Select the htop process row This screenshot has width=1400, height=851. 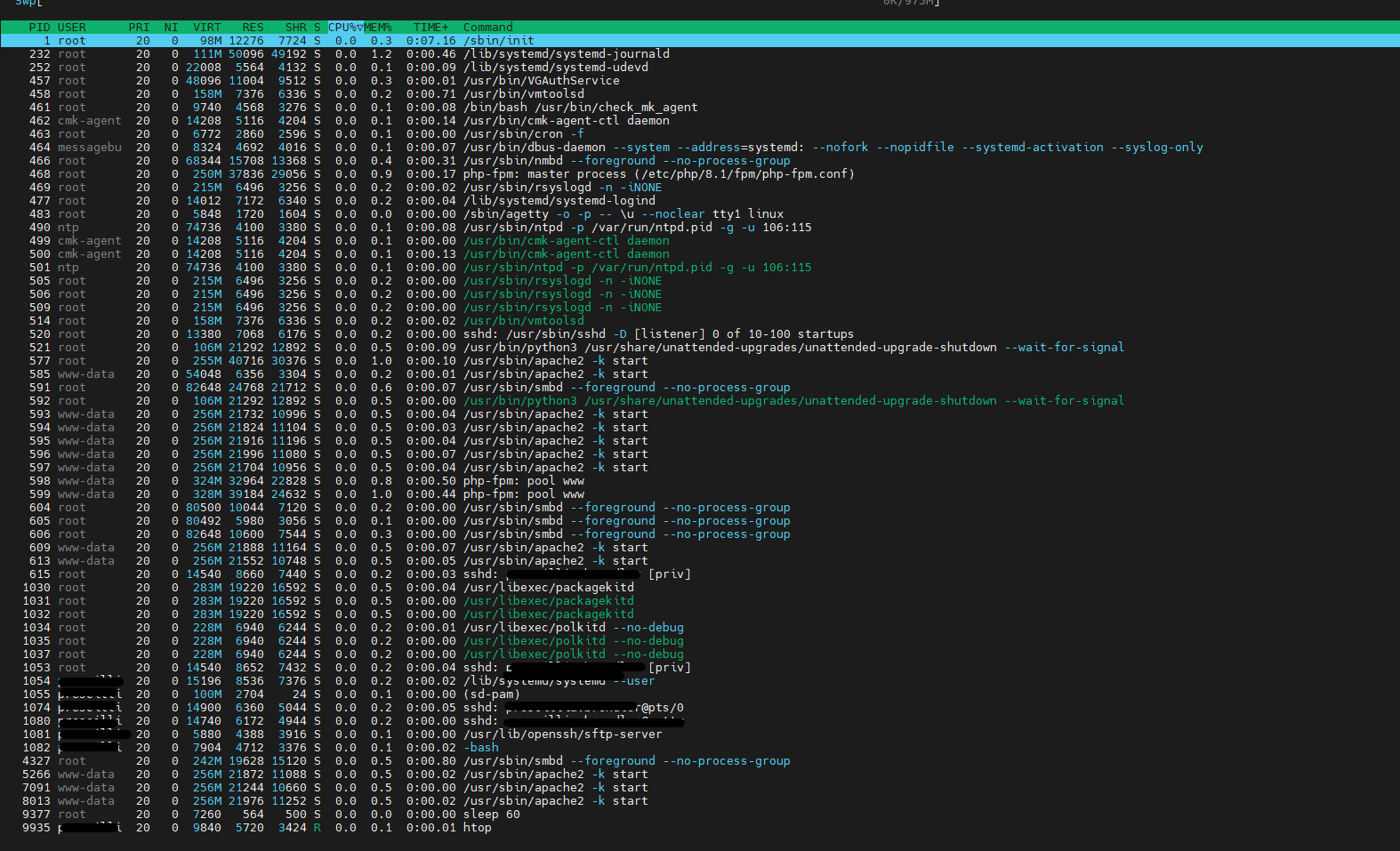[x=700, y=828]
